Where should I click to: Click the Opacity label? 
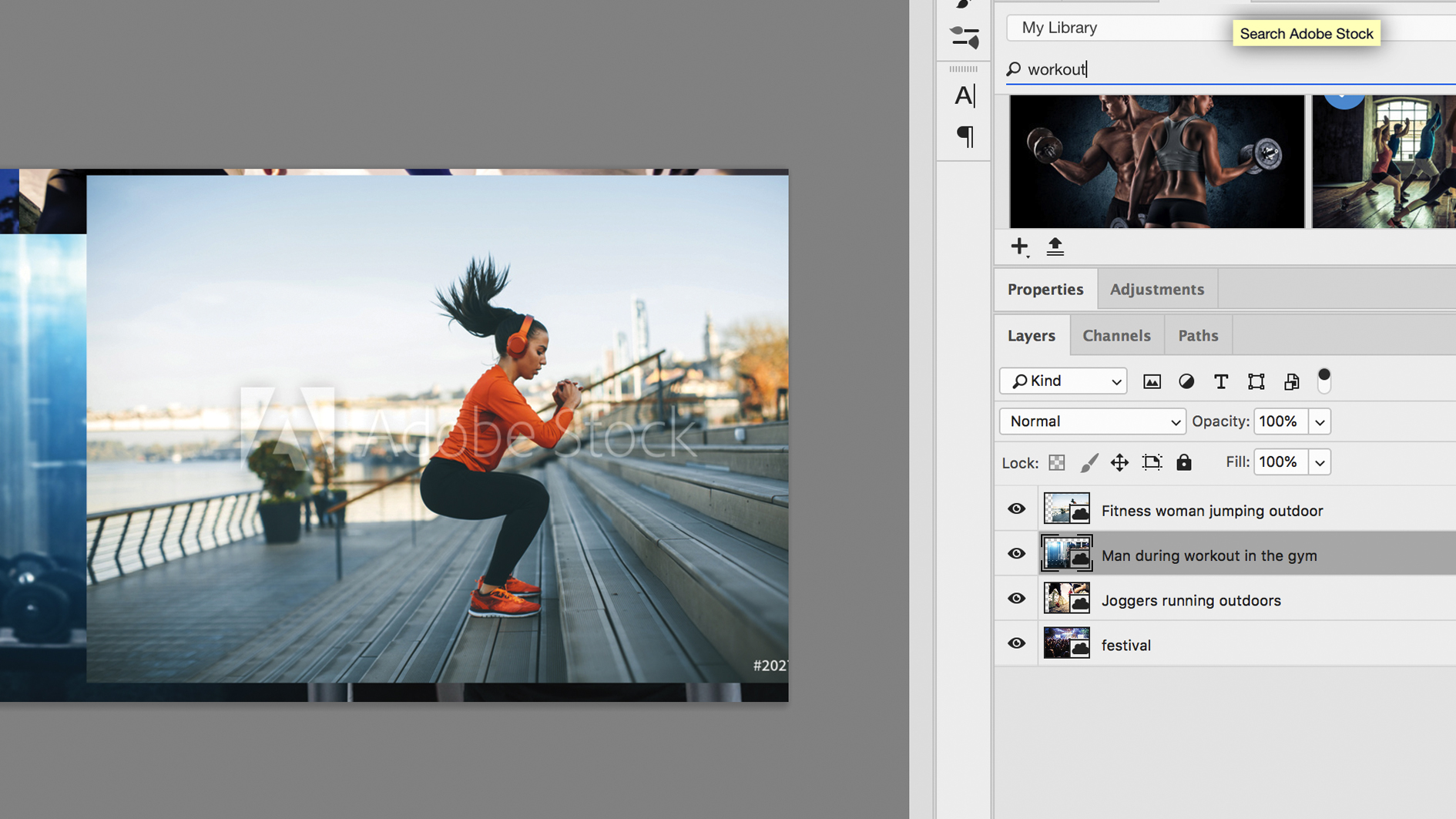pos(1220,421)
